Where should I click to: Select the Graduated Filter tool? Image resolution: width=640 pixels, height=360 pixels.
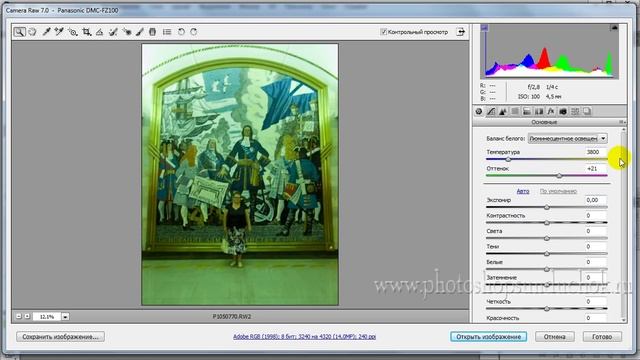(153, 32)
